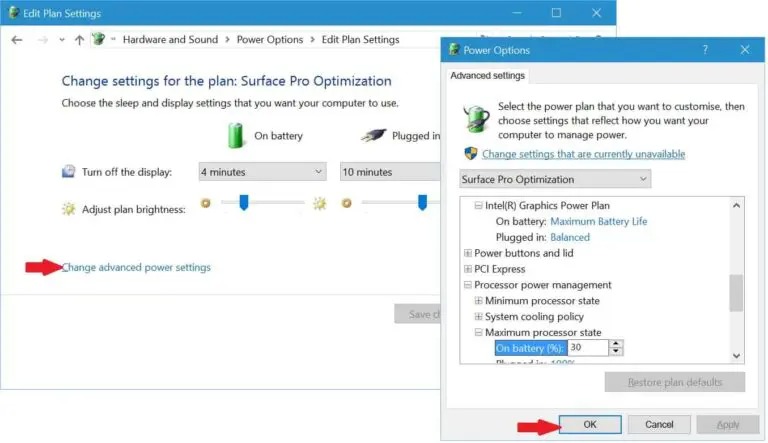Click the On battery percent value field

(x=588, y=348)
